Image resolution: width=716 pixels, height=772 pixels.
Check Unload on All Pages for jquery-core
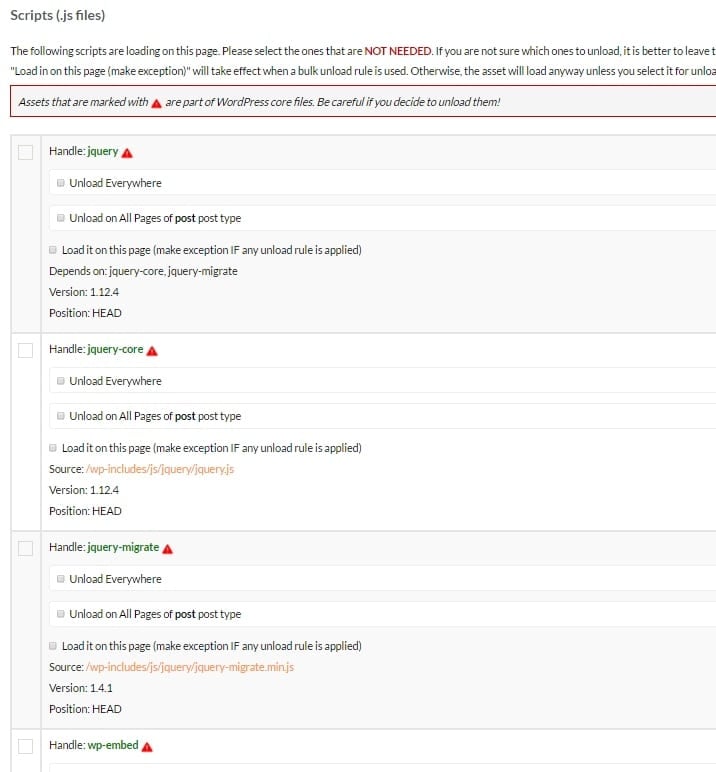(x=61, y=416)
